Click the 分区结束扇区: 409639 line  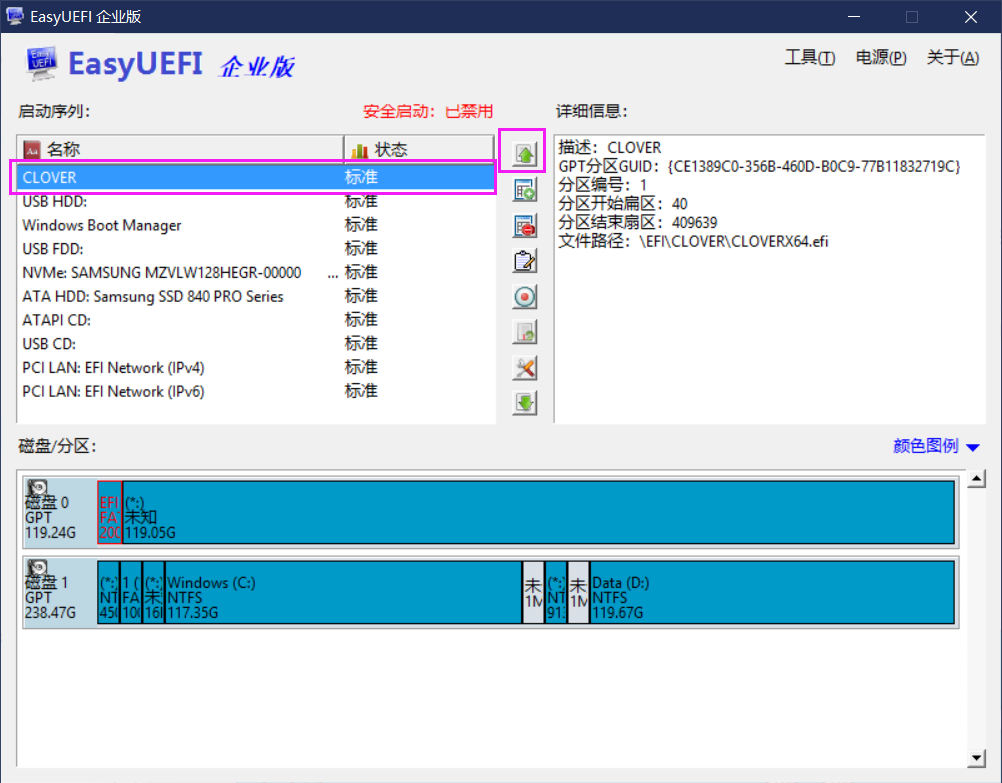[638, 222]
